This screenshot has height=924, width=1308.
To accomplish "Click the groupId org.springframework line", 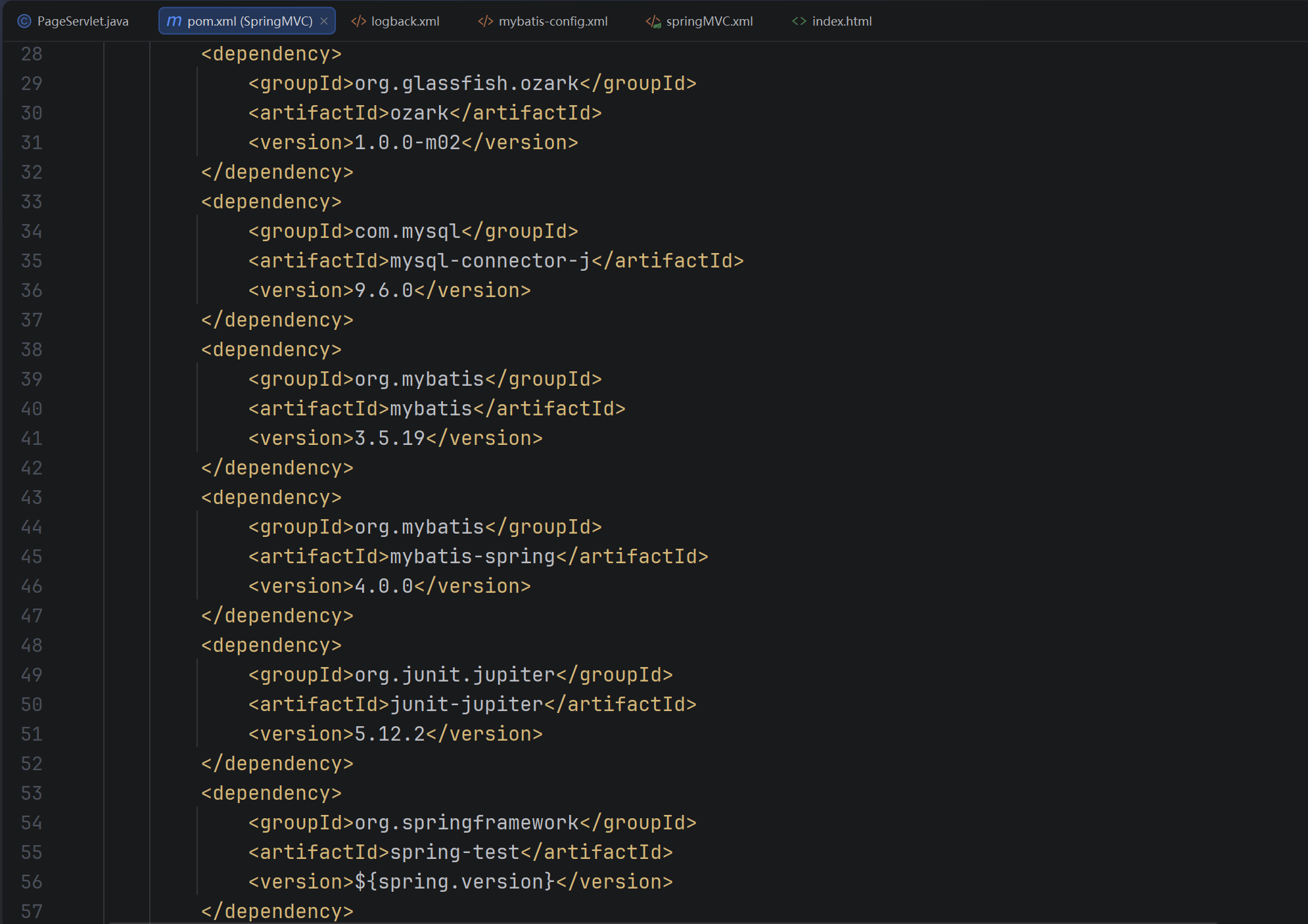I will 472,823.
